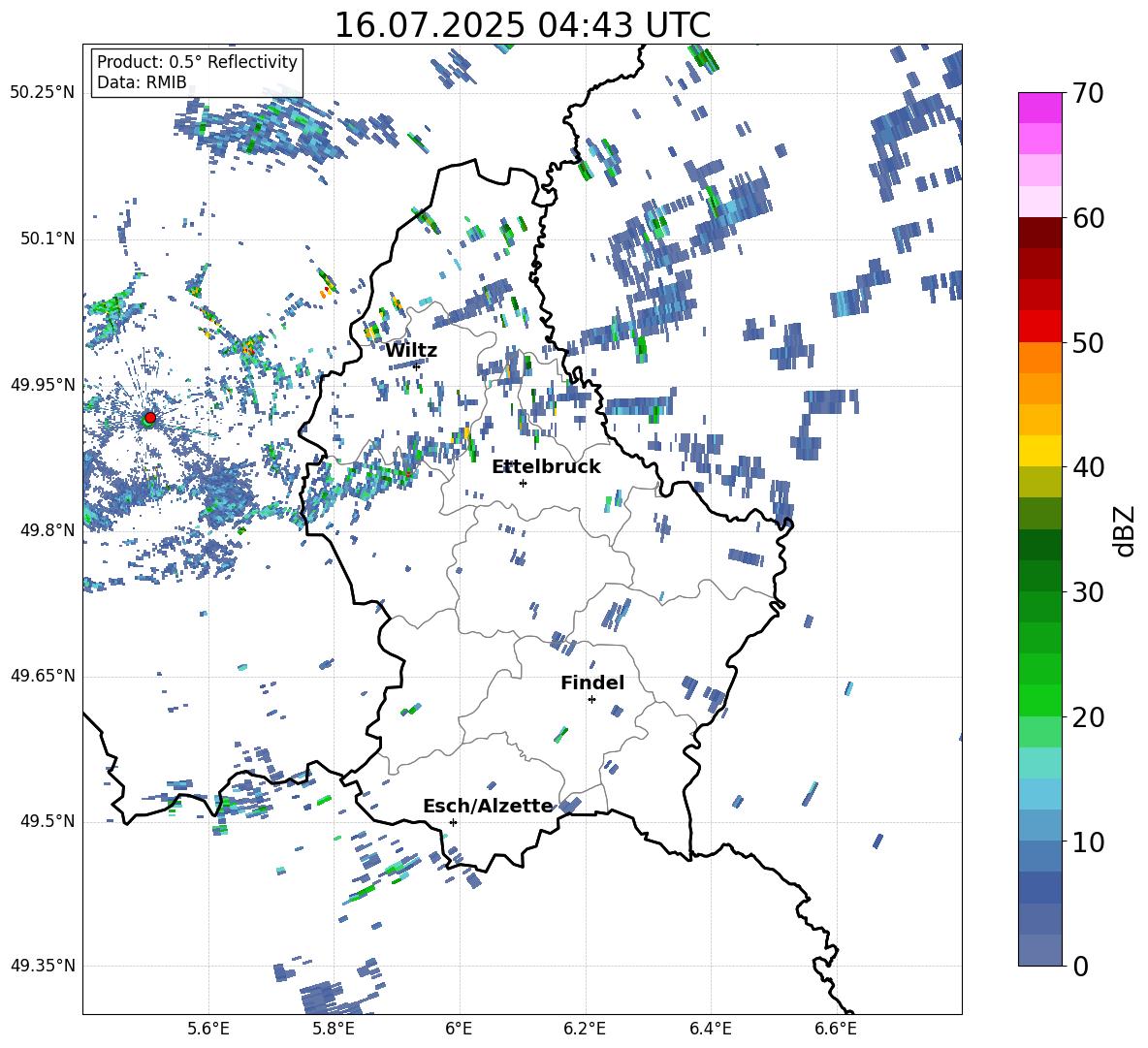
Task: Click the Findel location label
Action: (592, 683)
